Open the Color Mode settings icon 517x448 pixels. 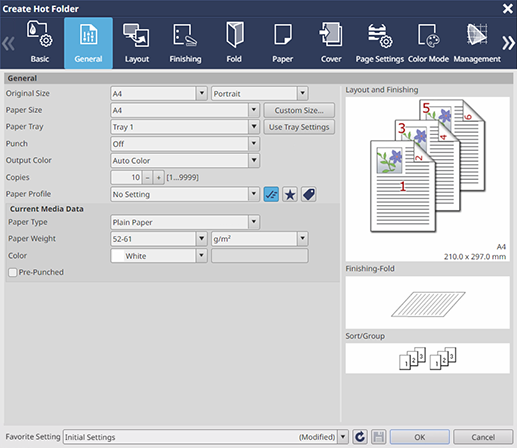(428, 43)
